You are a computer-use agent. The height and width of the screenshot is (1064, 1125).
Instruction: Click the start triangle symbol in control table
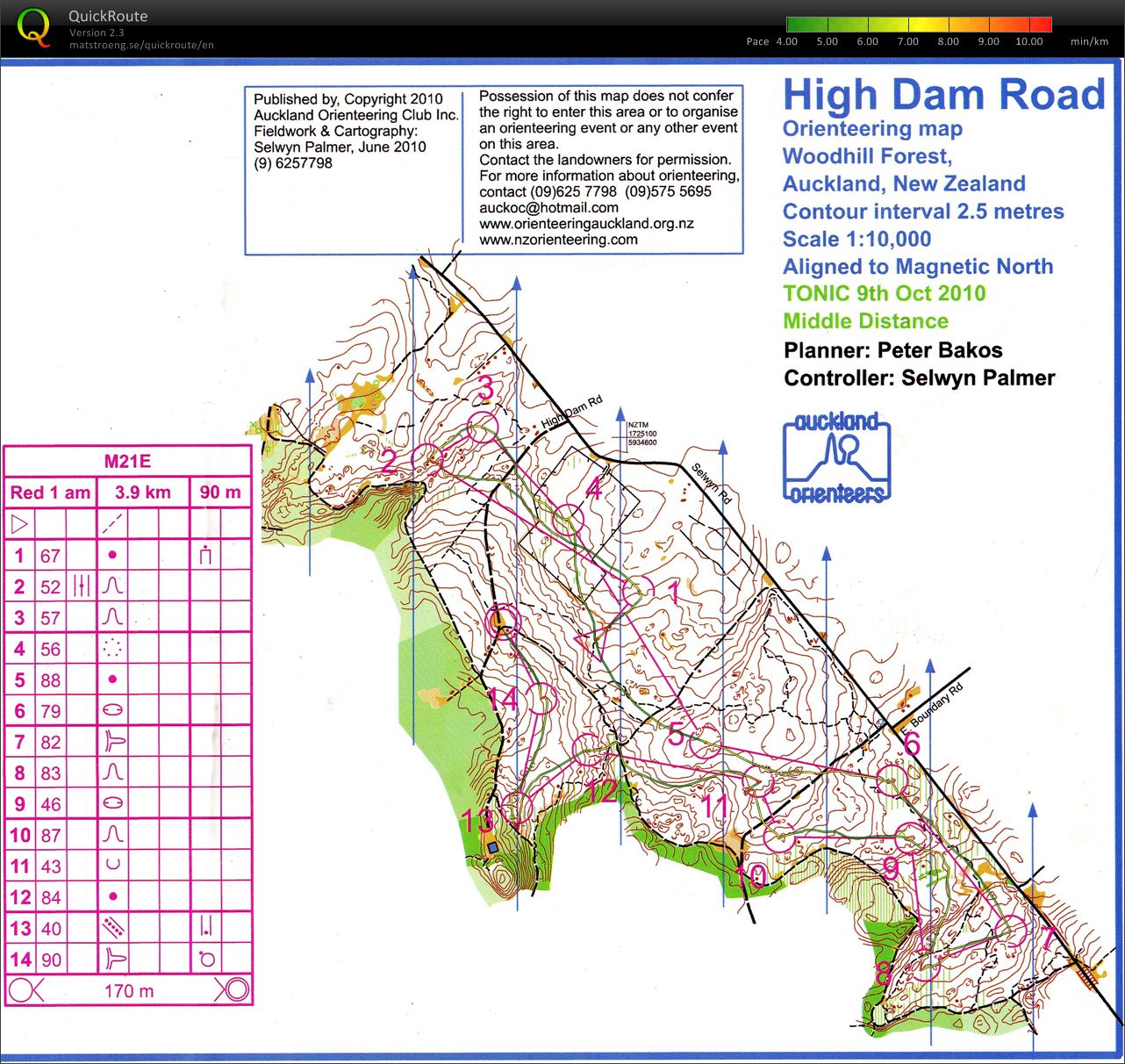tap(19, 525)
